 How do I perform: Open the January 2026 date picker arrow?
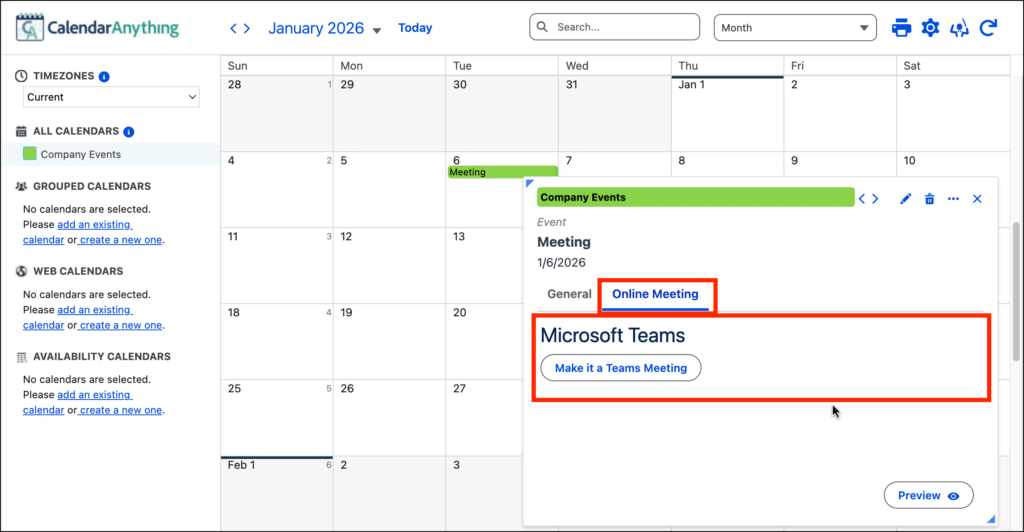377,31
